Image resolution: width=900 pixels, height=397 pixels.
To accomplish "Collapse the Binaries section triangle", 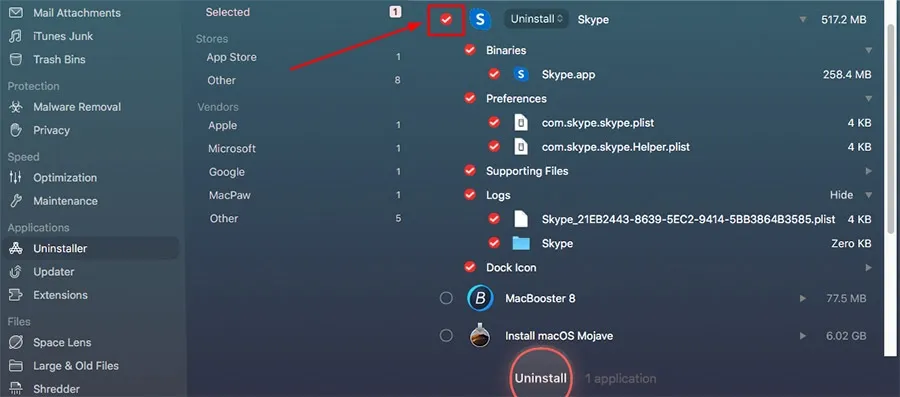I will [868, 50].
